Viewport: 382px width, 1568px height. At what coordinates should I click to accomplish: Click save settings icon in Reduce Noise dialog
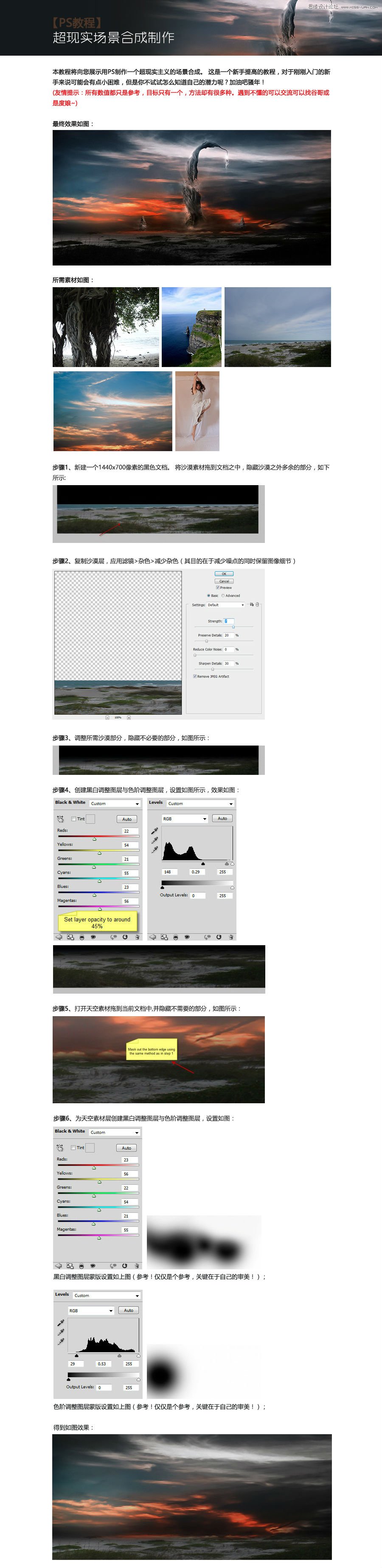pos(252,605)
